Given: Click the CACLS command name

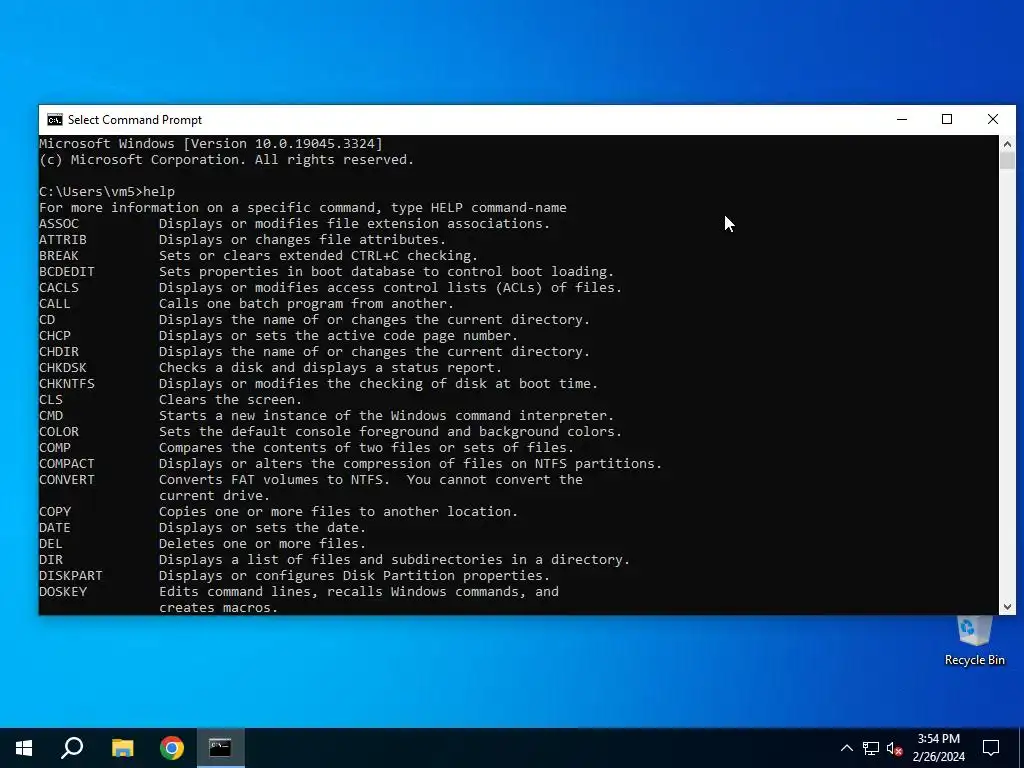Looking at the screenshot, I should (59, 287).
